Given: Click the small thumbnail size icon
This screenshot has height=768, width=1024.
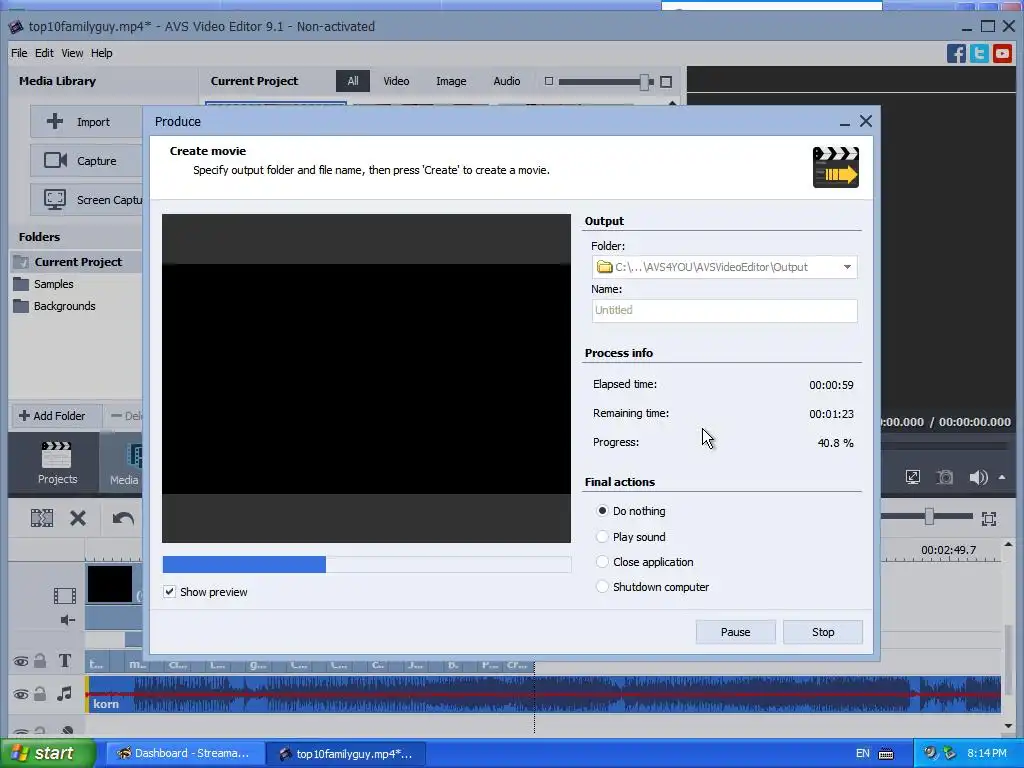Looking at the screenshot, I should [x=549, y=81].
